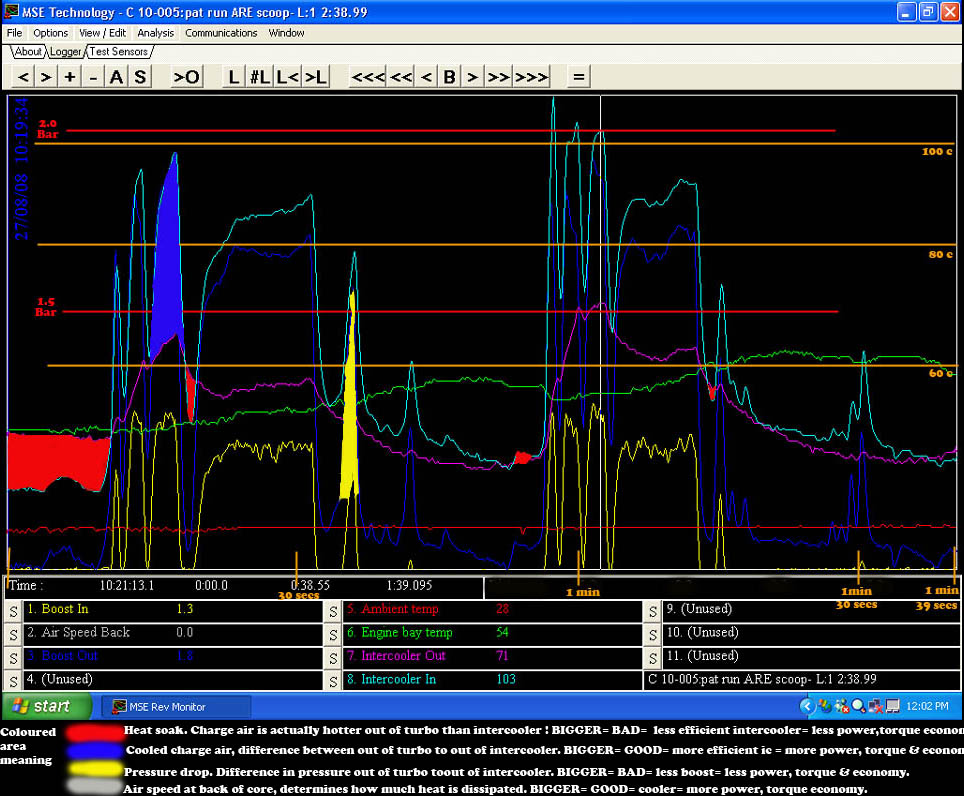Toggle the S button for Intercooler In

(333, 682)
